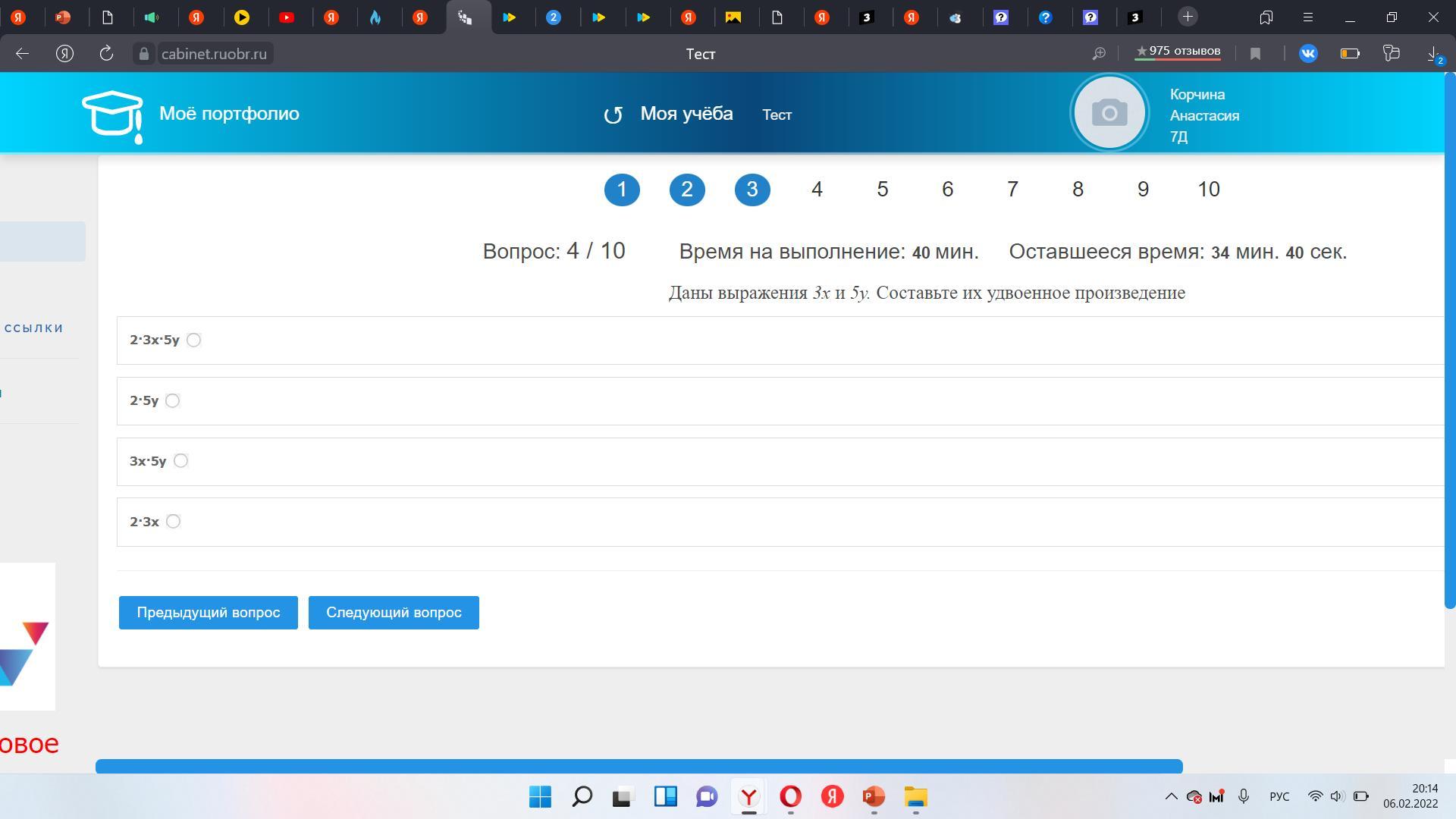Click the graduation cap logo icon
Viewport: 1456px width, 819px height.
coord(112,116)
